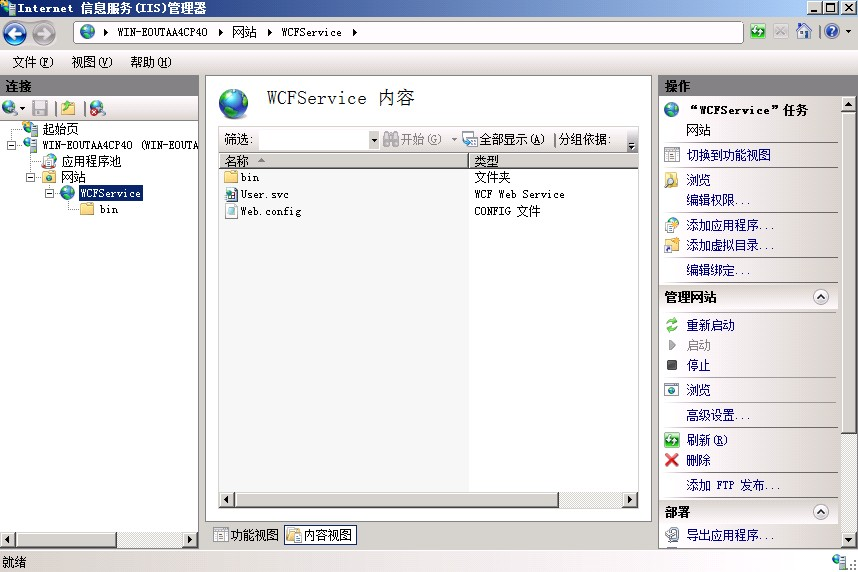
Task: Collapse the 部署 section chevron
Action: 820,512
